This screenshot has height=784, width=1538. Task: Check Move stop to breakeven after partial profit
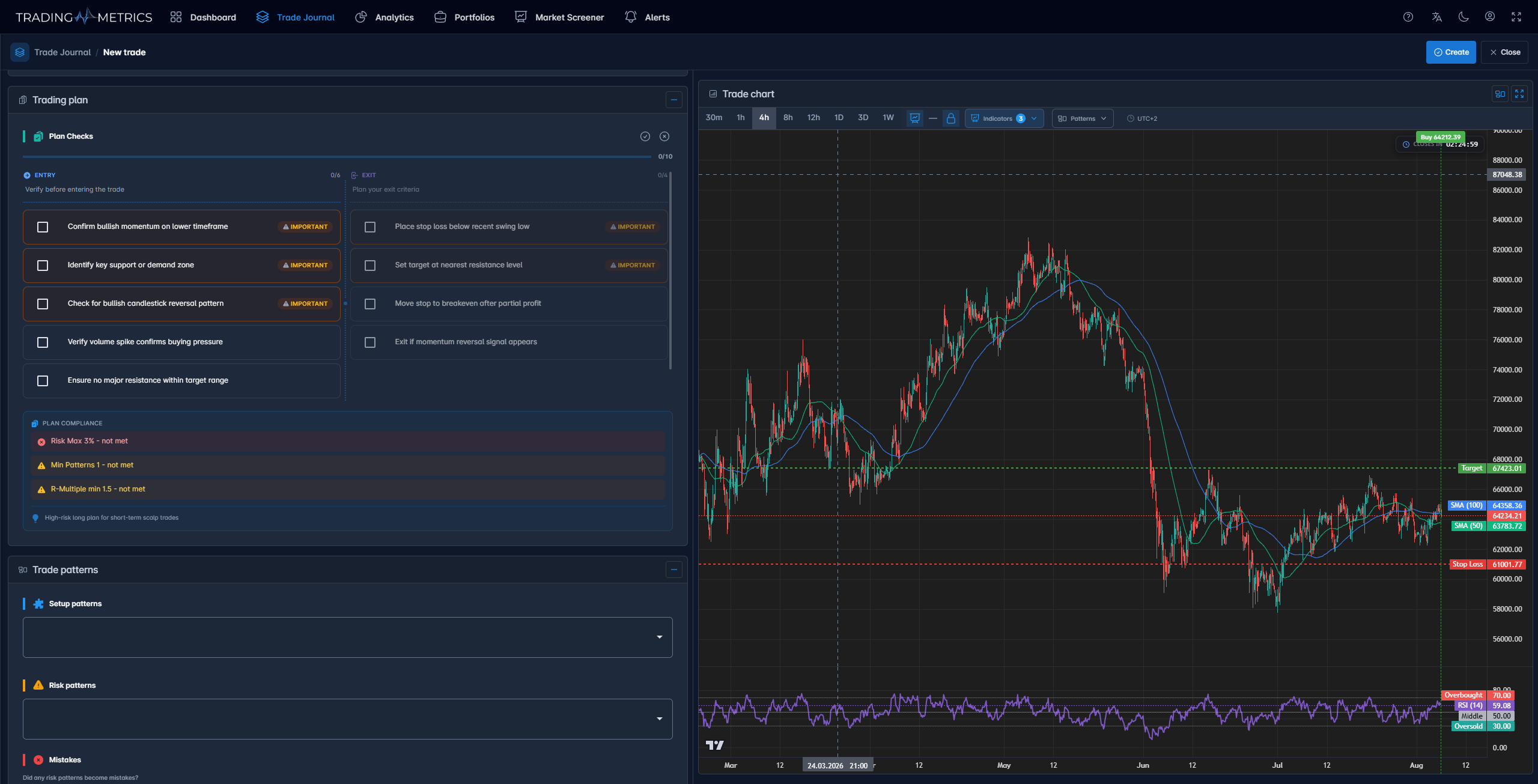[x=370, y=304]
